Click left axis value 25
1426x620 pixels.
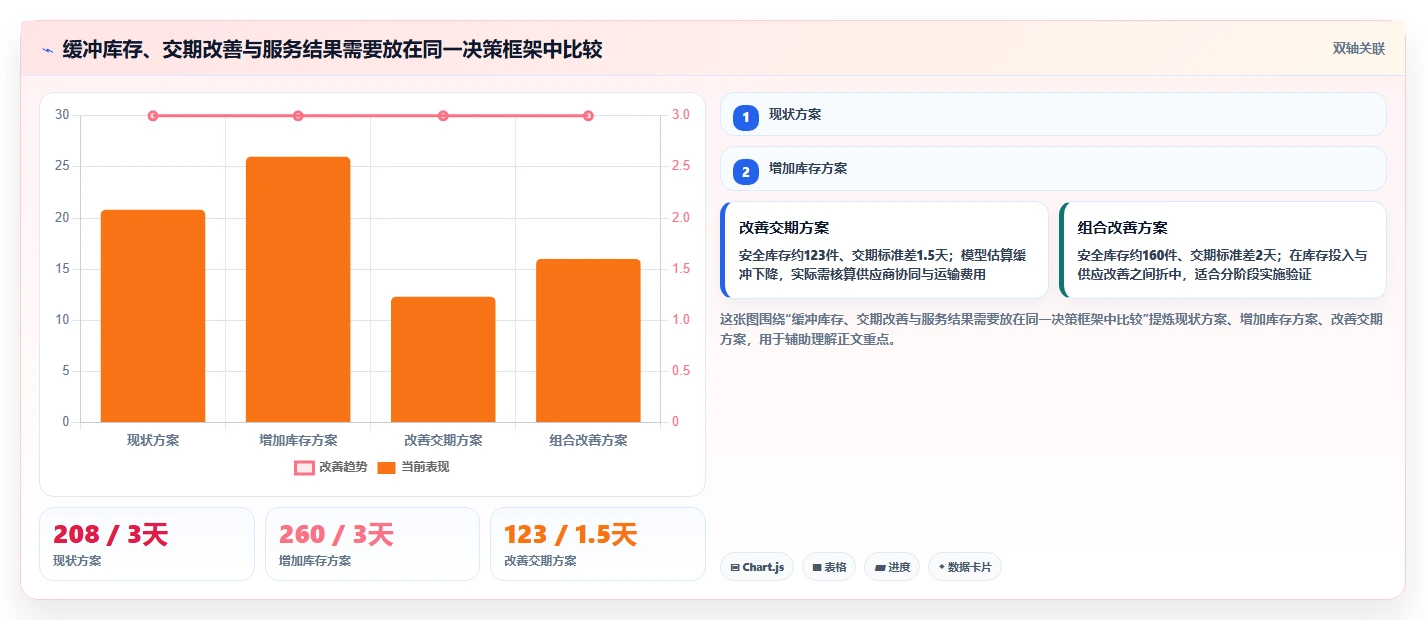pyautogui.click(x=62, y=166)
